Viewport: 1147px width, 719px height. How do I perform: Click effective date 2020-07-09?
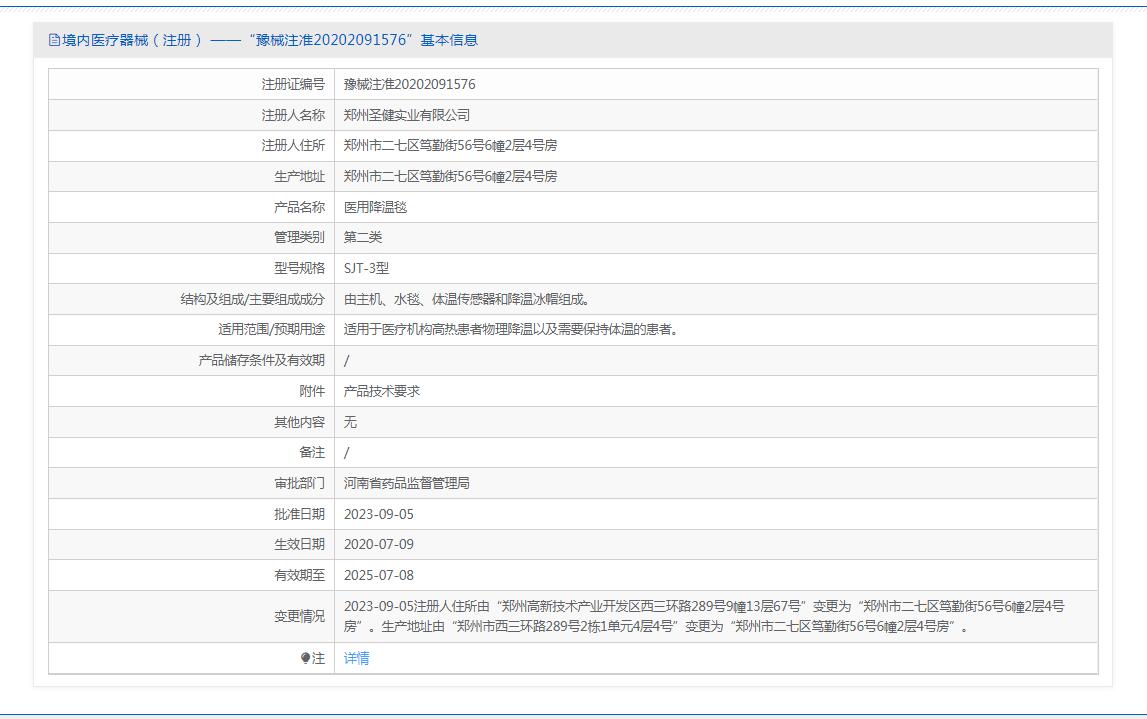coord(379,544)
